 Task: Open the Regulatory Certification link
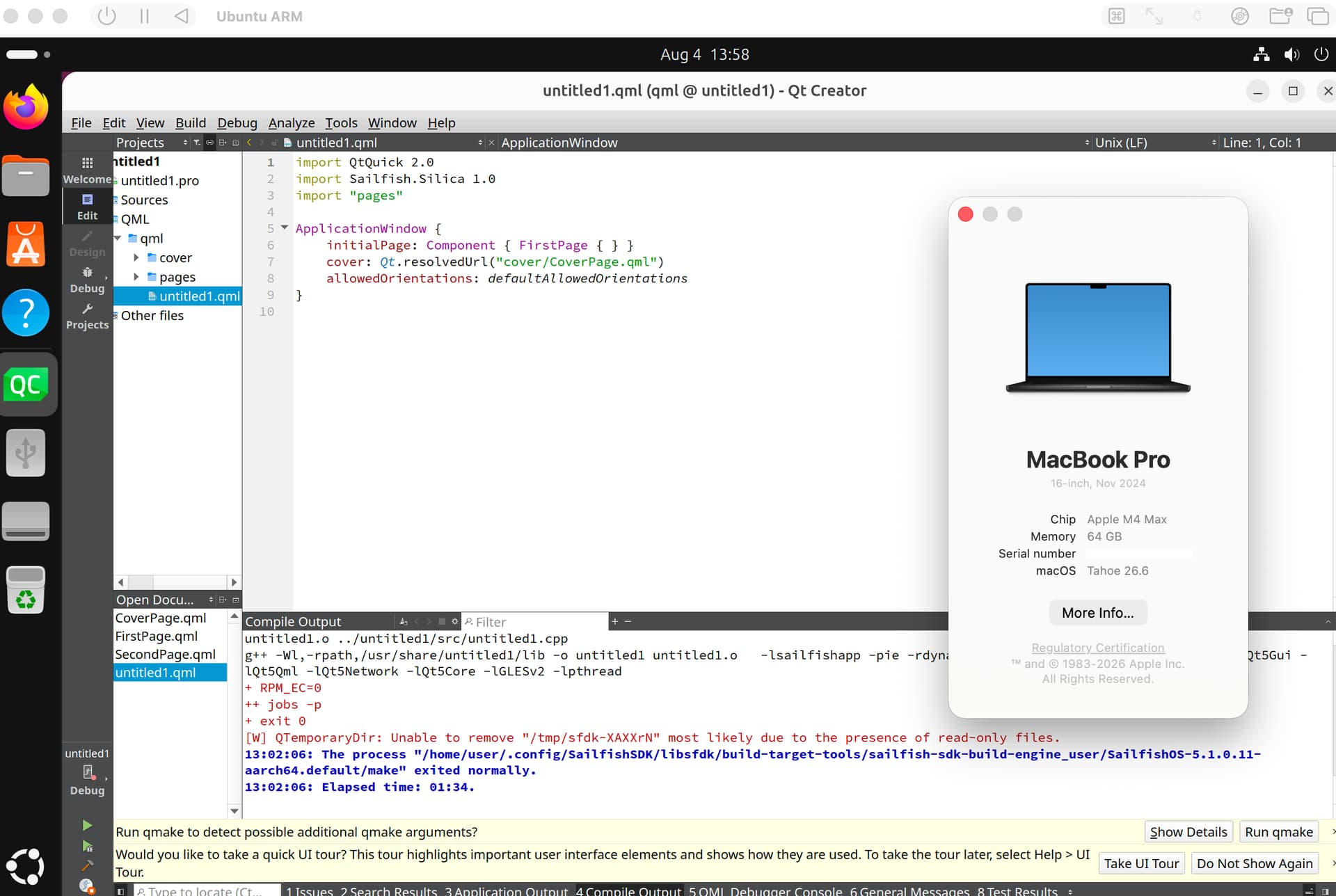pyautogui.click(x=1097, y=648)
